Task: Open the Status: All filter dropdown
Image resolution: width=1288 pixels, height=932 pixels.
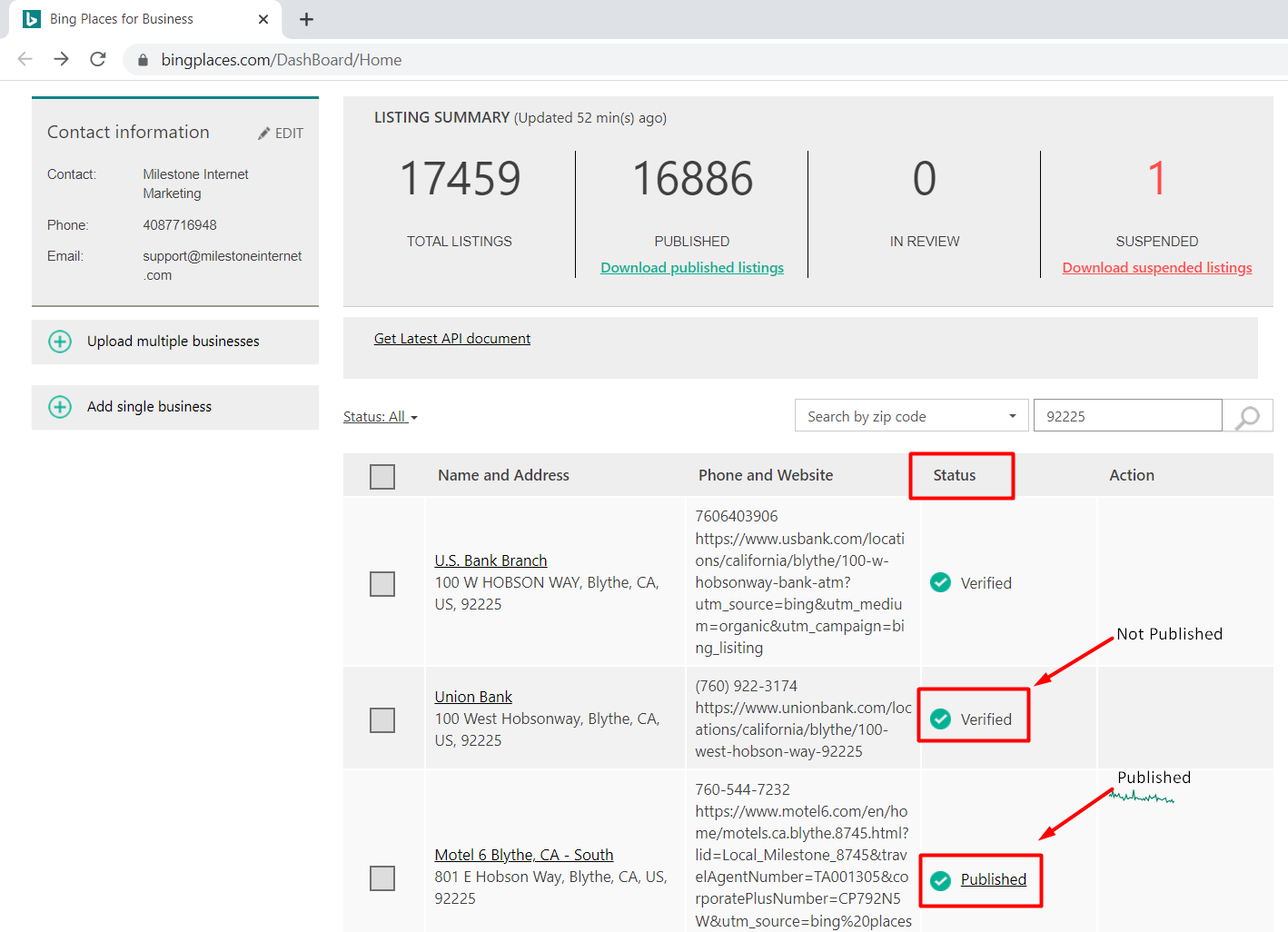Action: [381, 417]
